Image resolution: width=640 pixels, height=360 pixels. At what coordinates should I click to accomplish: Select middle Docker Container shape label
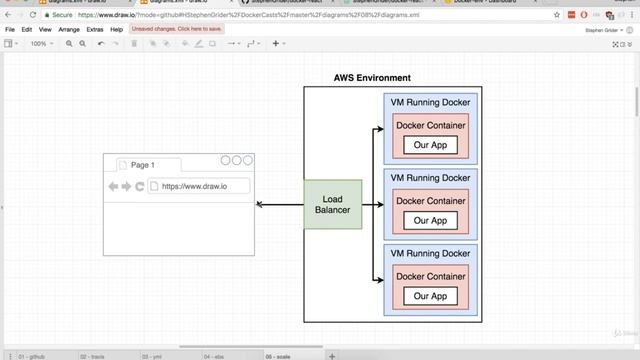click(431, 201)
